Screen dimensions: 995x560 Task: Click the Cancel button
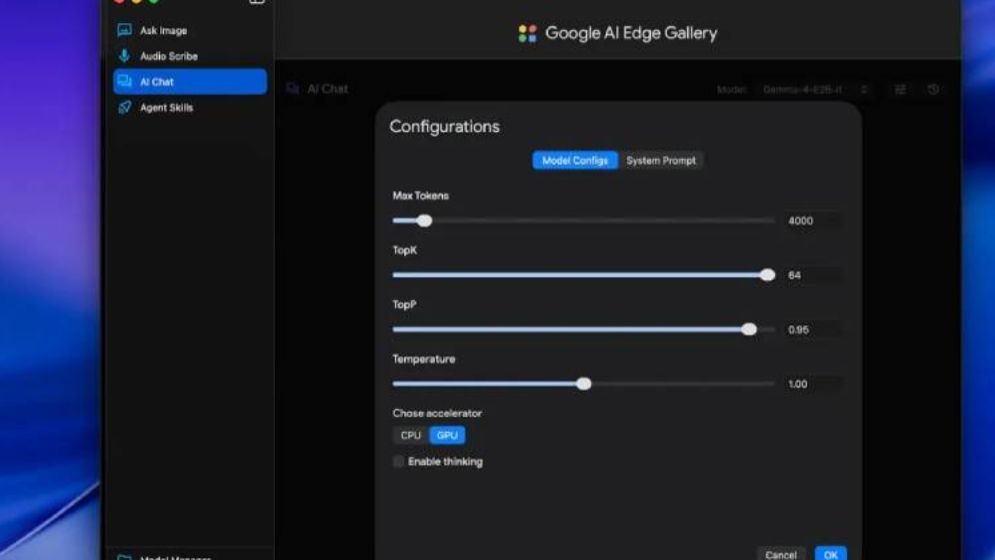(781, 554)
